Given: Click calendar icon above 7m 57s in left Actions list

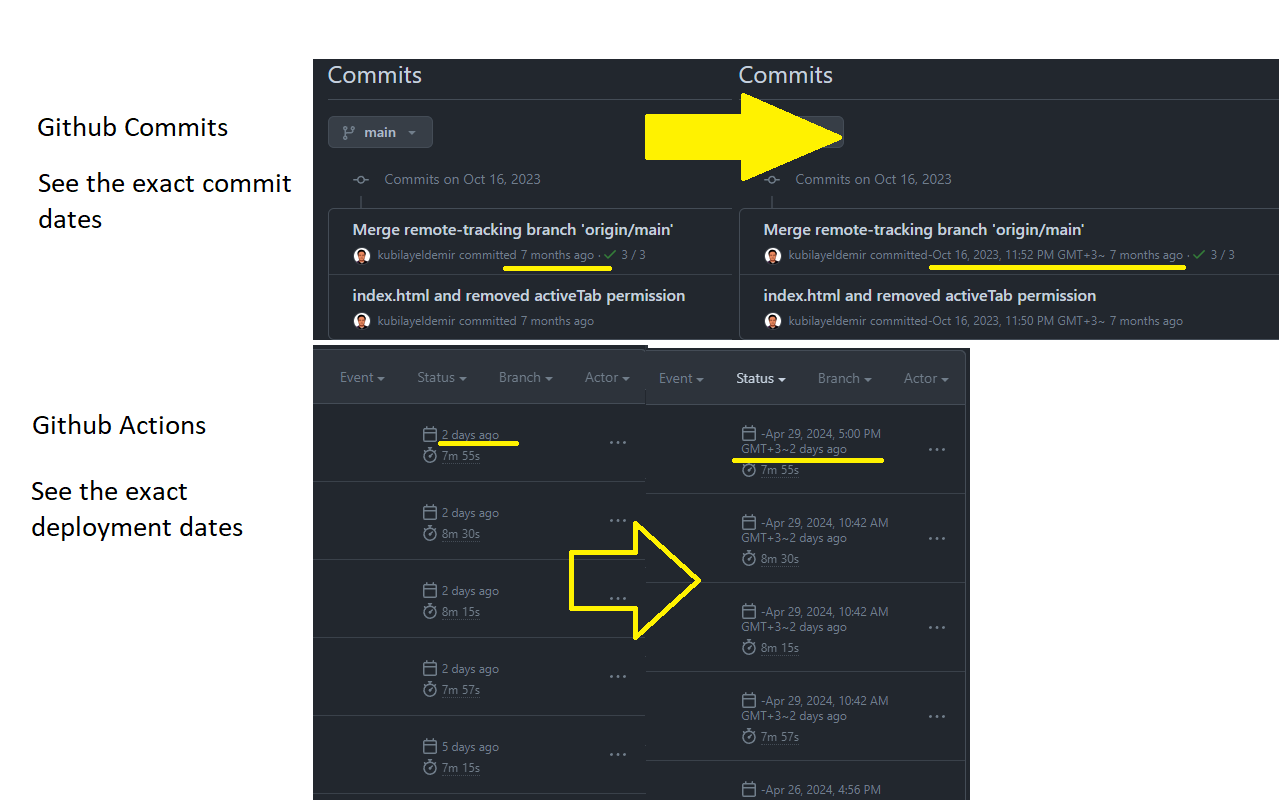Looking at the screenshot, I should click(430, 669).
